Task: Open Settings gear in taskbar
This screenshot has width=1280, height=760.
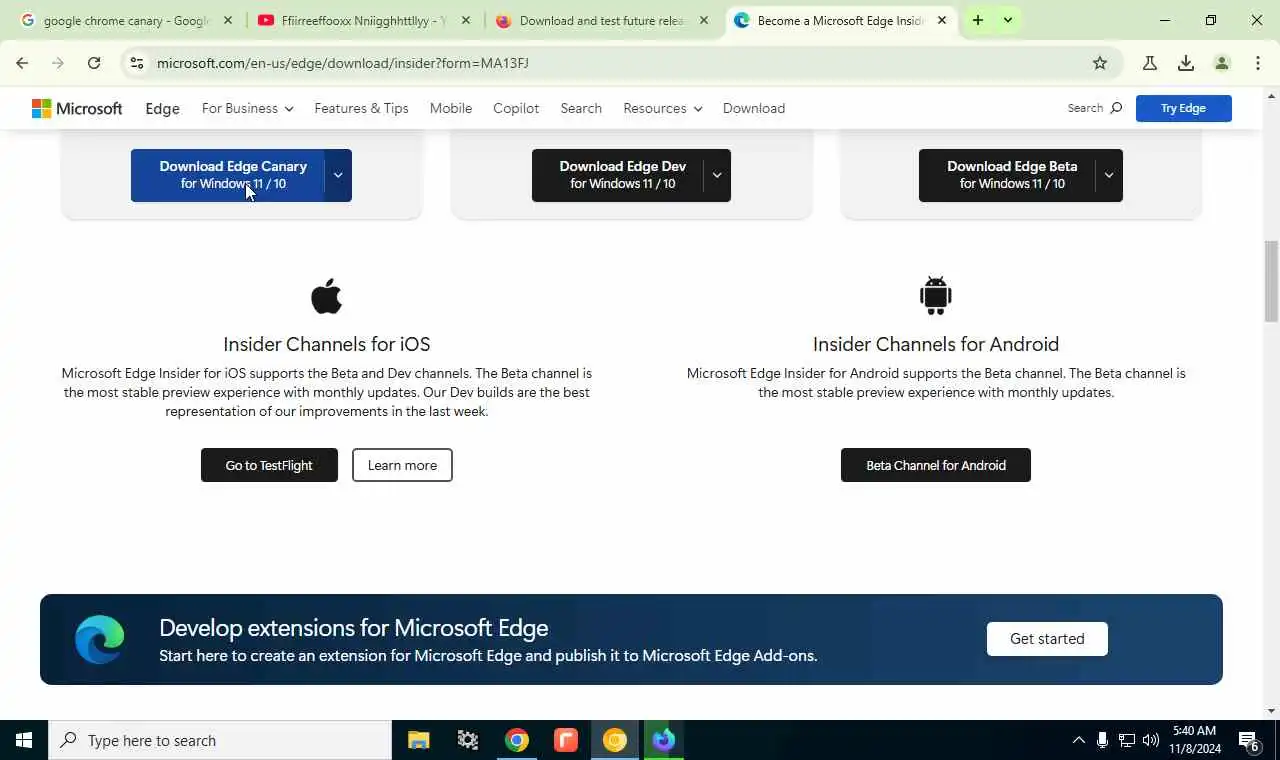Action: click(x=467, y=740)
